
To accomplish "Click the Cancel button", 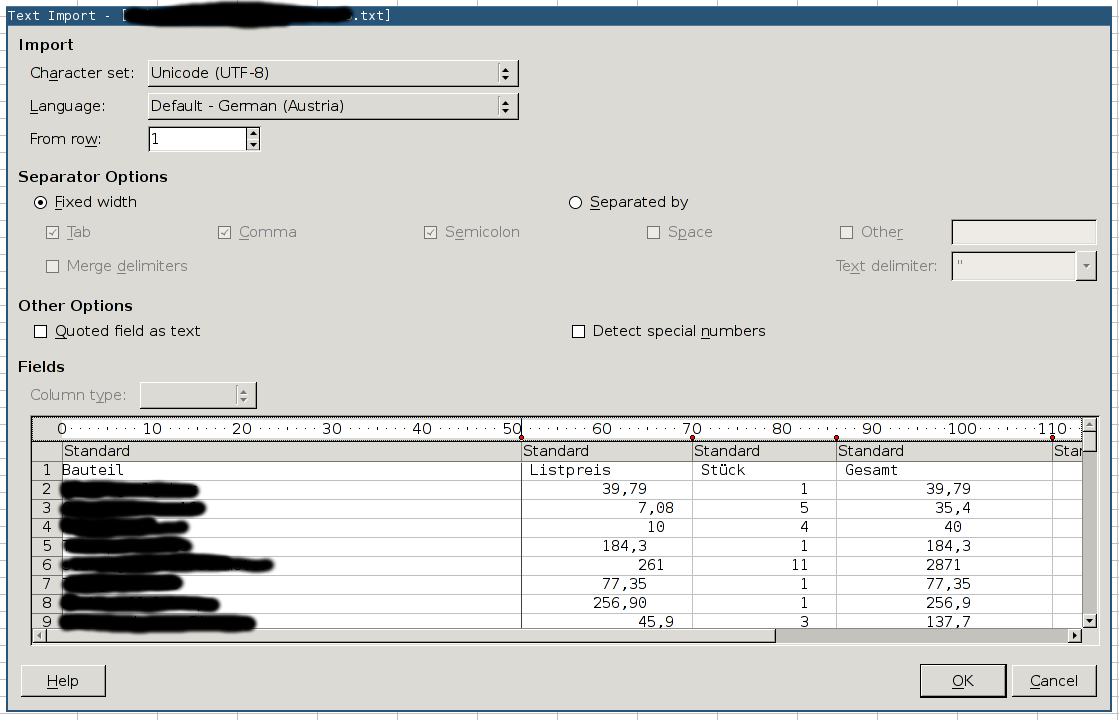I will [x=1053, y=681].
